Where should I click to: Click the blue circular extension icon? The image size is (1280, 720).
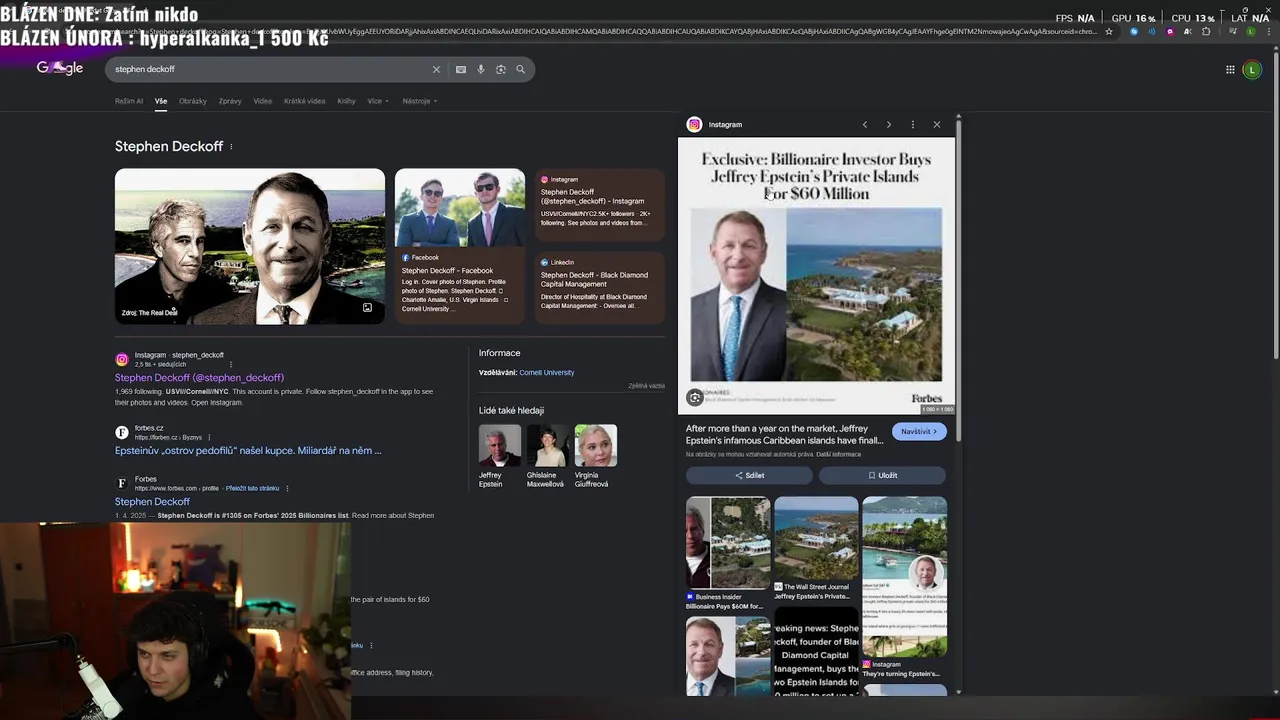(1134, 31)
